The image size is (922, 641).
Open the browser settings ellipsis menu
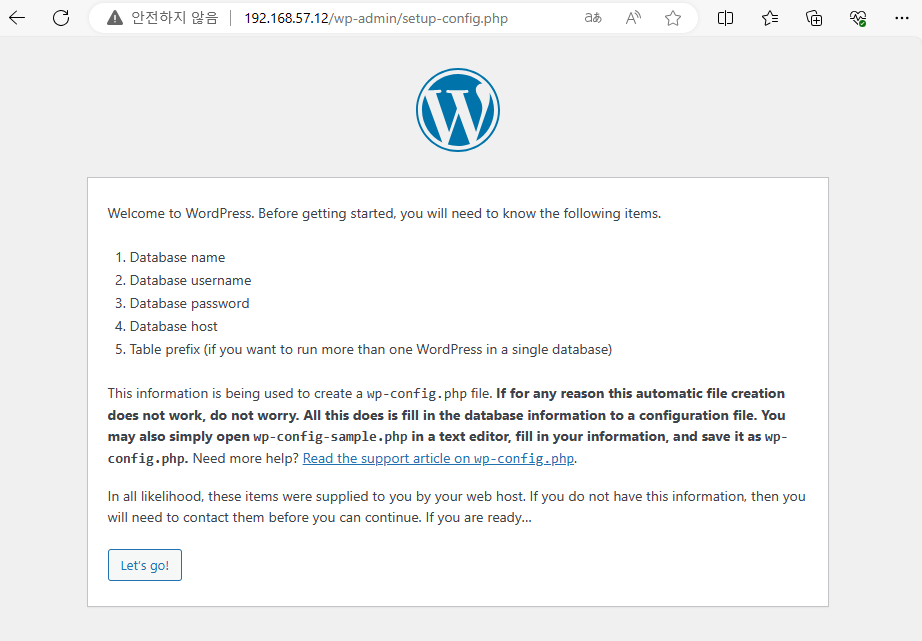pos(901,18)
